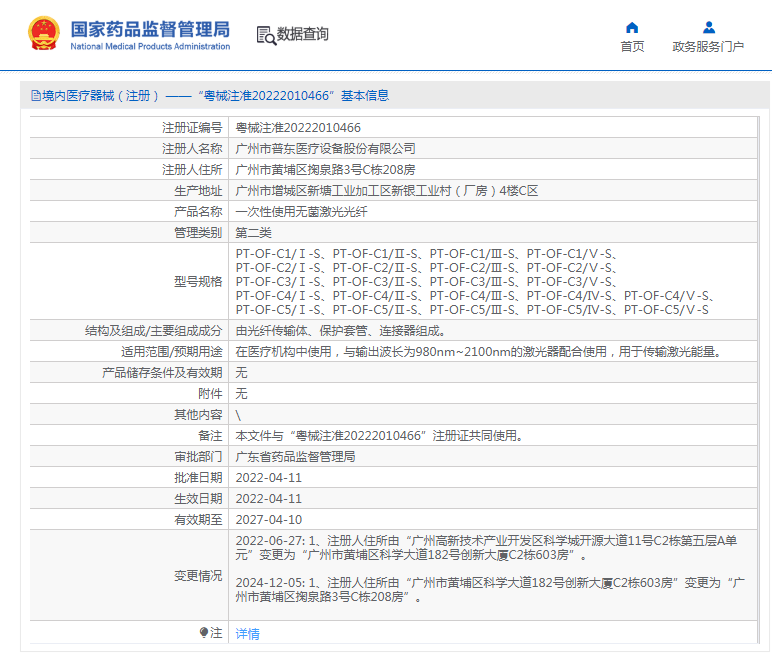The height and width of the screenshot is (653, 772).
Task: Click the 2022-06-27 change record
Action: (x=486, y=548)
